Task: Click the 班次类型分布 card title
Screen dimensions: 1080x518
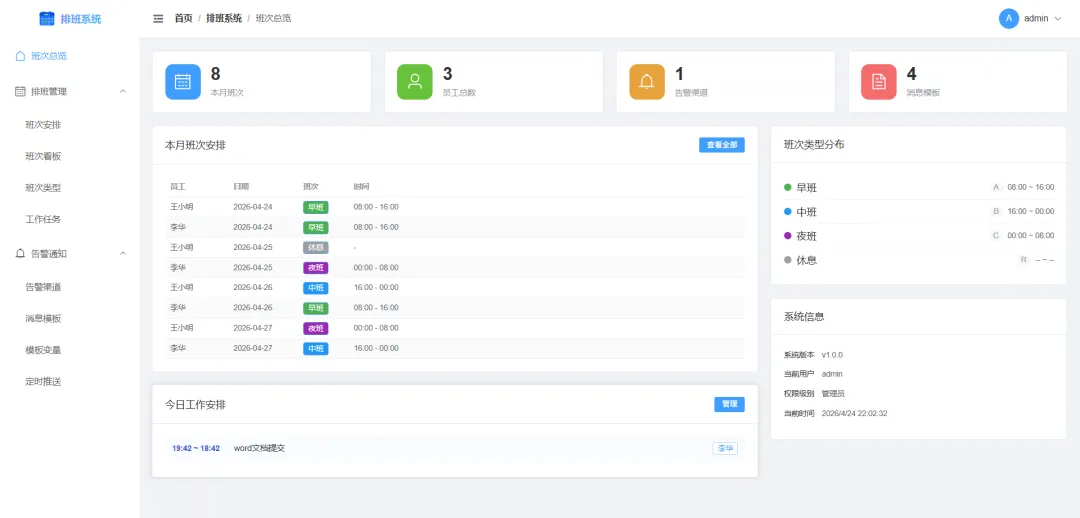Action: coord(815,145)
